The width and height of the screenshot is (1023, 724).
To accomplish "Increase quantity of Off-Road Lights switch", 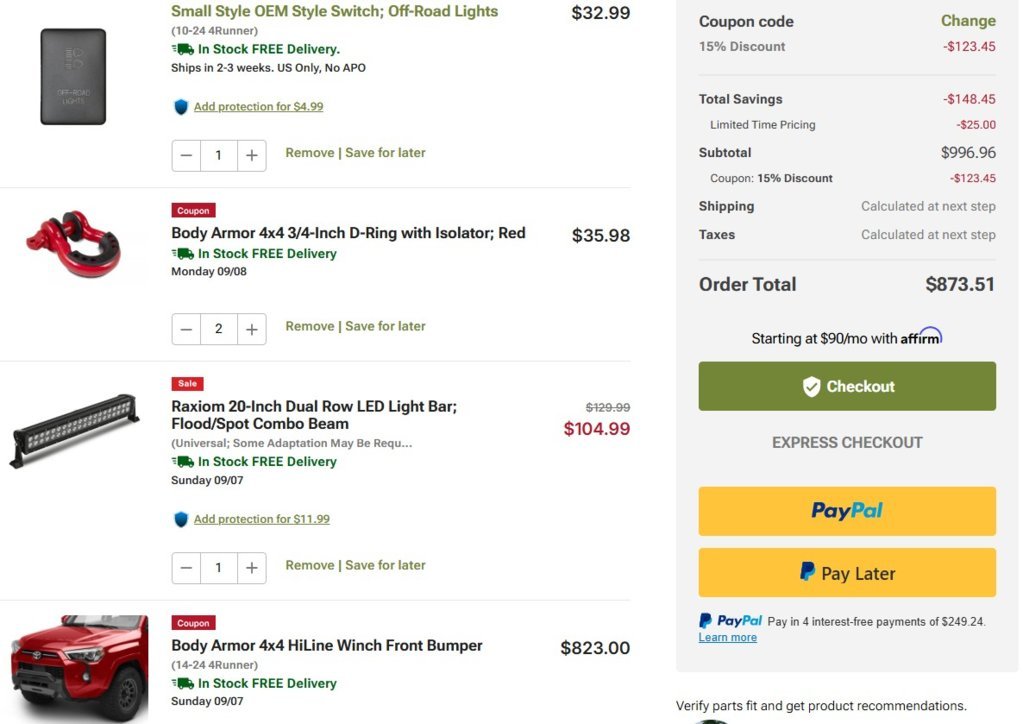I will tap(252, 156).
